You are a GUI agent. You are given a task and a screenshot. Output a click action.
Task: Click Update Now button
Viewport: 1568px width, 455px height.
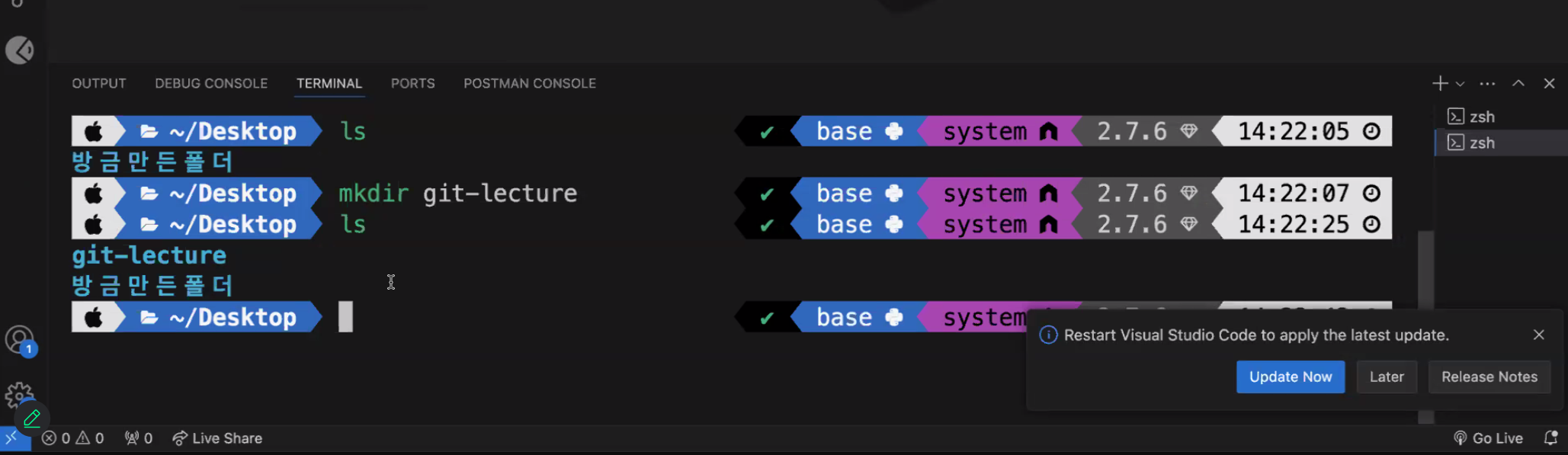[1291, 376]
